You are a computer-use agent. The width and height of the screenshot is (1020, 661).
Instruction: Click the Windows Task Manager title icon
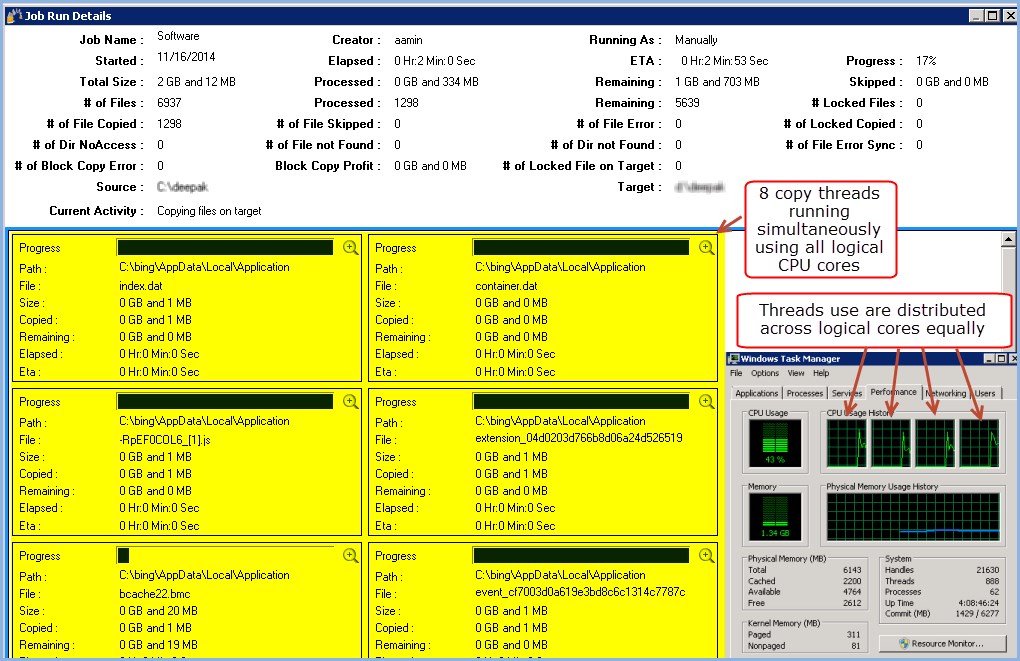(734, 358)
